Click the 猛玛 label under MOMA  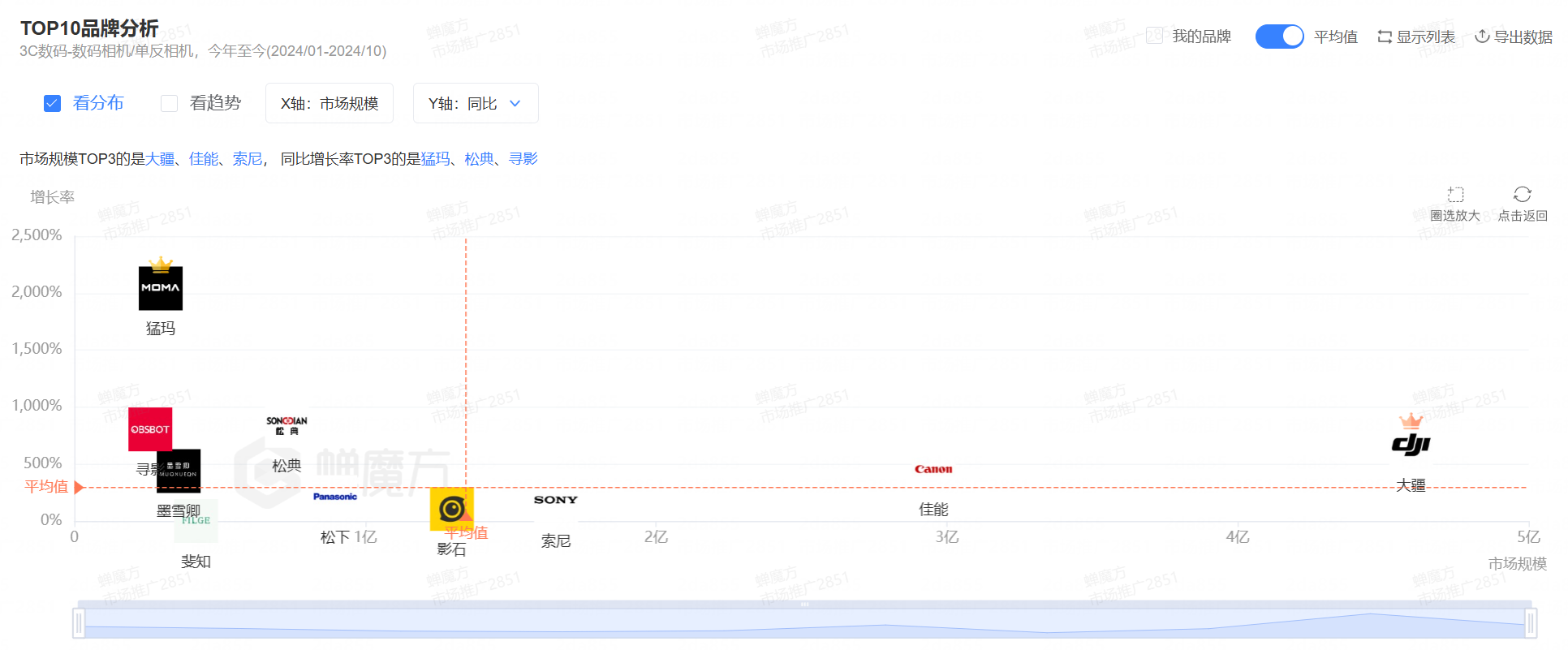pos(161,329)
